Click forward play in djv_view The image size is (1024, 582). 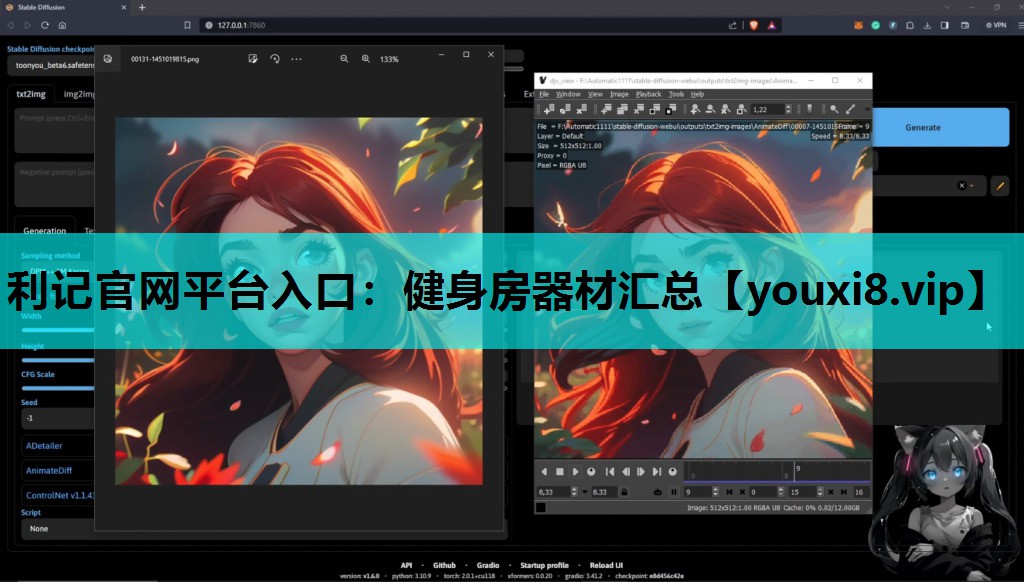[x=575, y=472]
